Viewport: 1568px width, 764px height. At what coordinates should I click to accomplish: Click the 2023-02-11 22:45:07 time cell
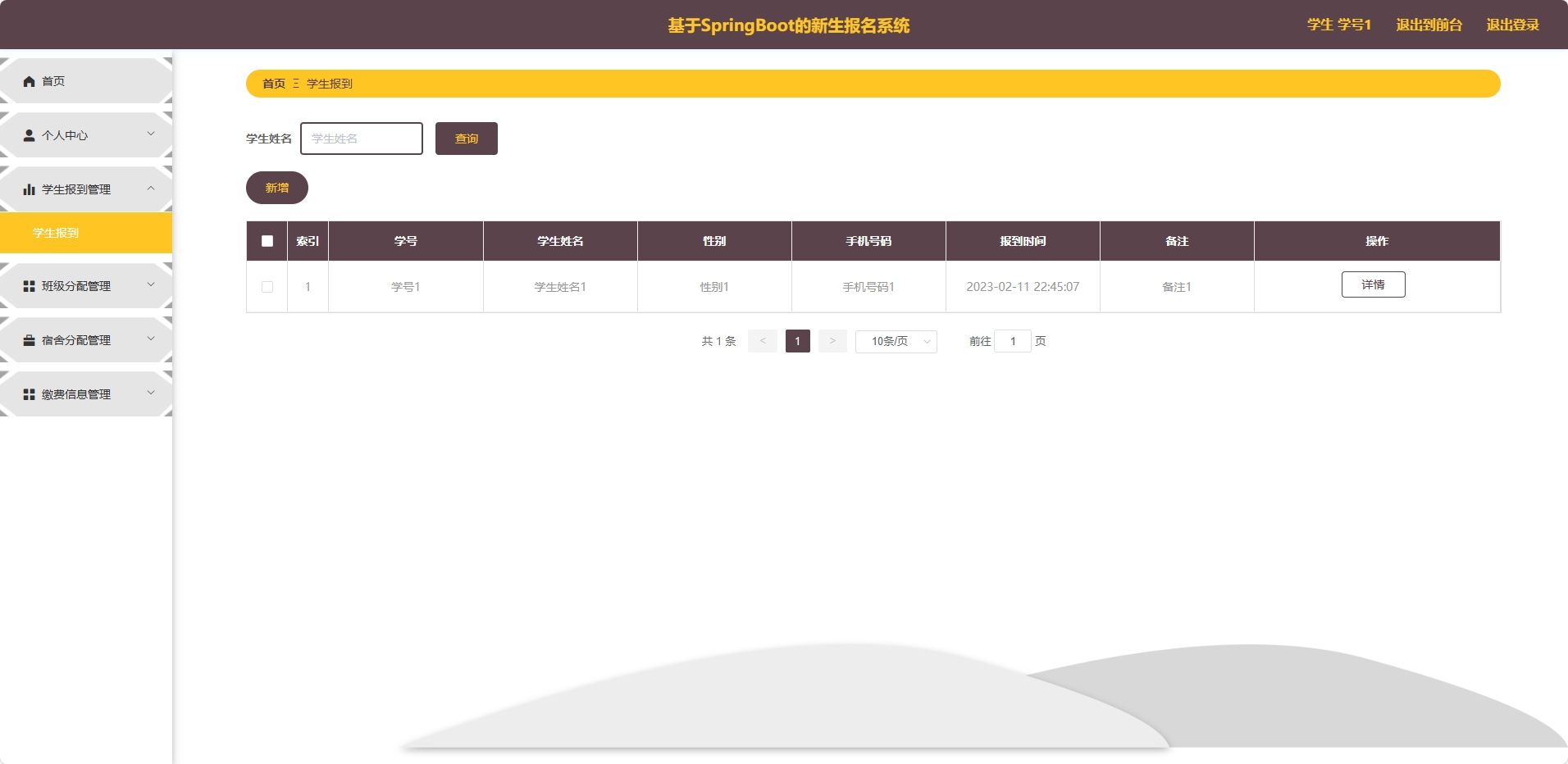[1023, 287]
